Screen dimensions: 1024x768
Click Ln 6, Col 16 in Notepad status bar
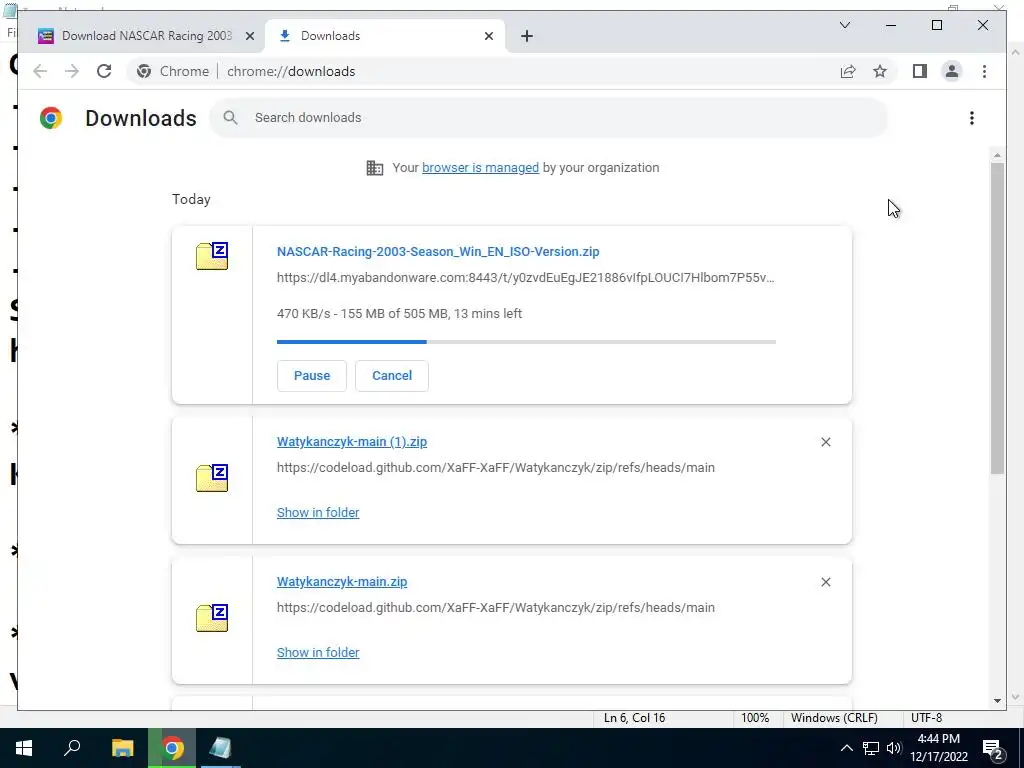[x=634, y=718]
